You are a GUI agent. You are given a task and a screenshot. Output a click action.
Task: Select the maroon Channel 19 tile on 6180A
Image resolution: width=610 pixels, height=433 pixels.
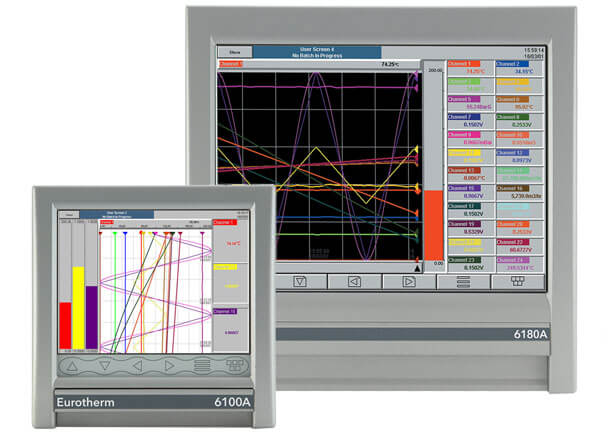(x=471, y=228)
